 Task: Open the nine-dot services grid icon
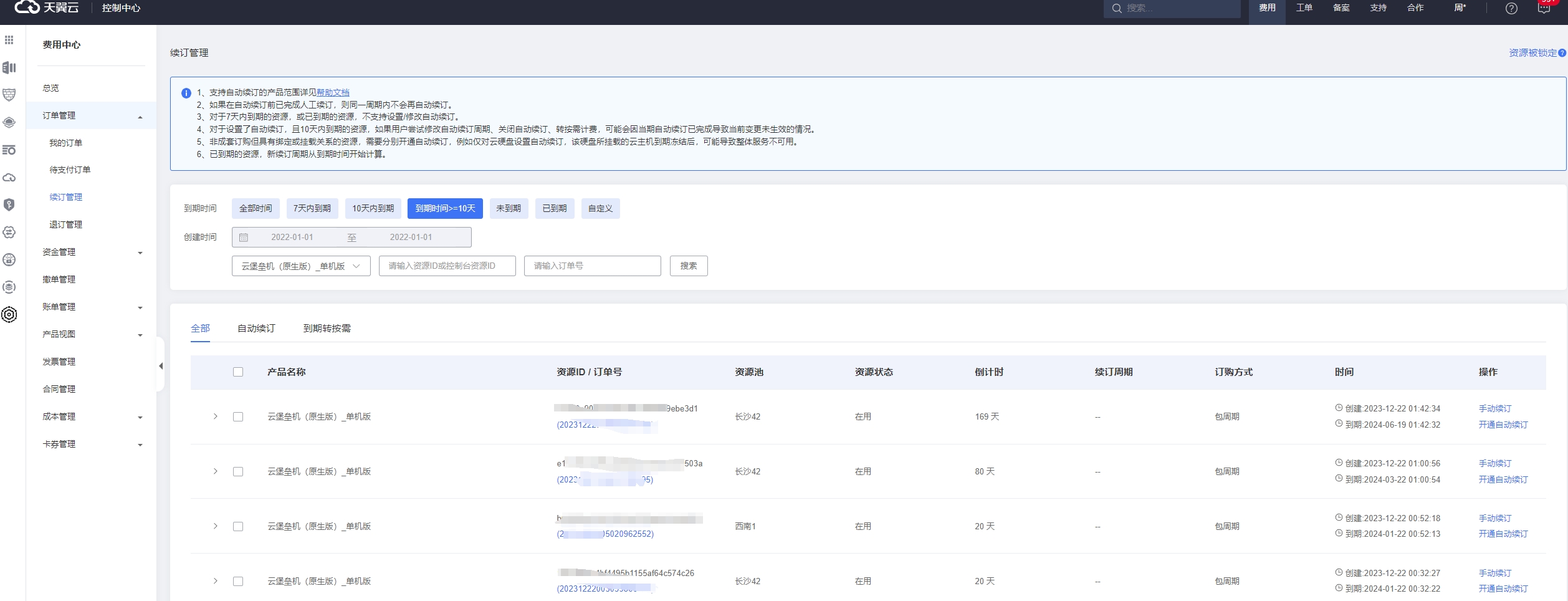click(9, 40)
